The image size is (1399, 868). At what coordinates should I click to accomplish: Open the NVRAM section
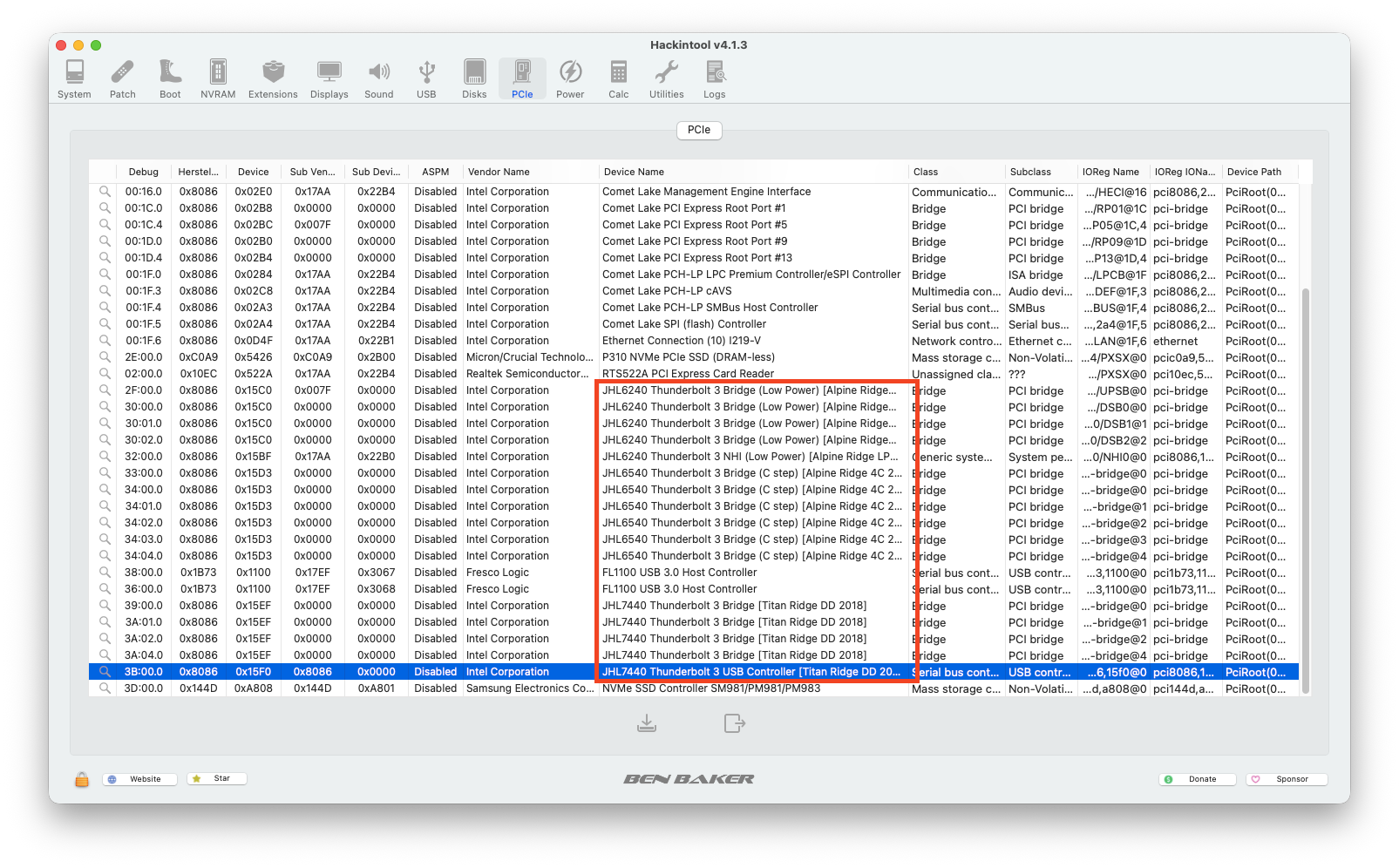point(218,78)
